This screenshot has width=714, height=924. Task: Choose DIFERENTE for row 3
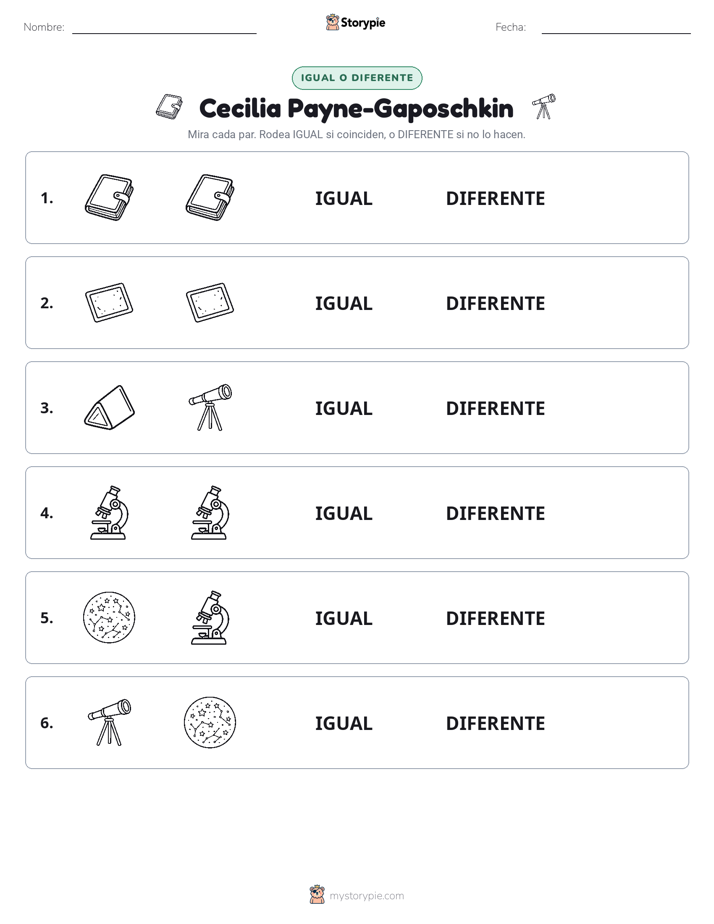coord(495,408)
